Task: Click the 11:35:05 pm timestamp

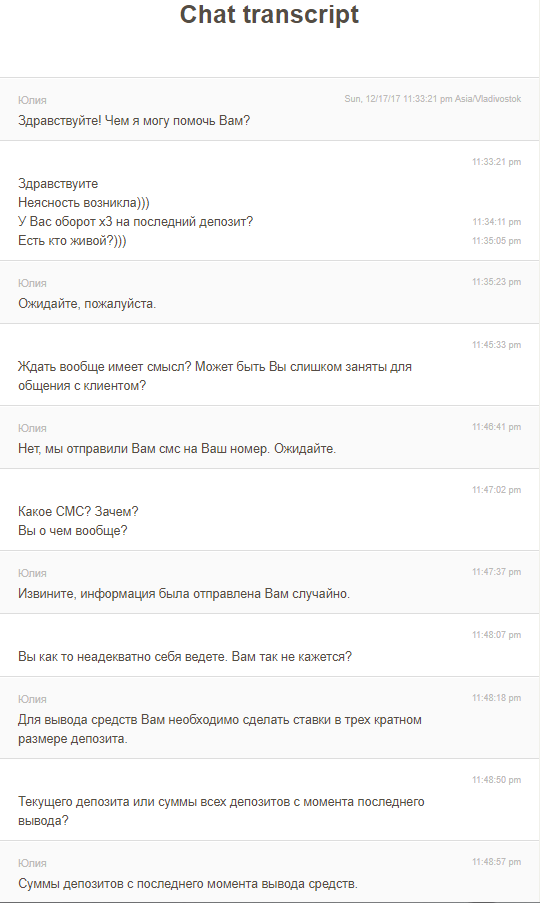Action: [496, 241]
